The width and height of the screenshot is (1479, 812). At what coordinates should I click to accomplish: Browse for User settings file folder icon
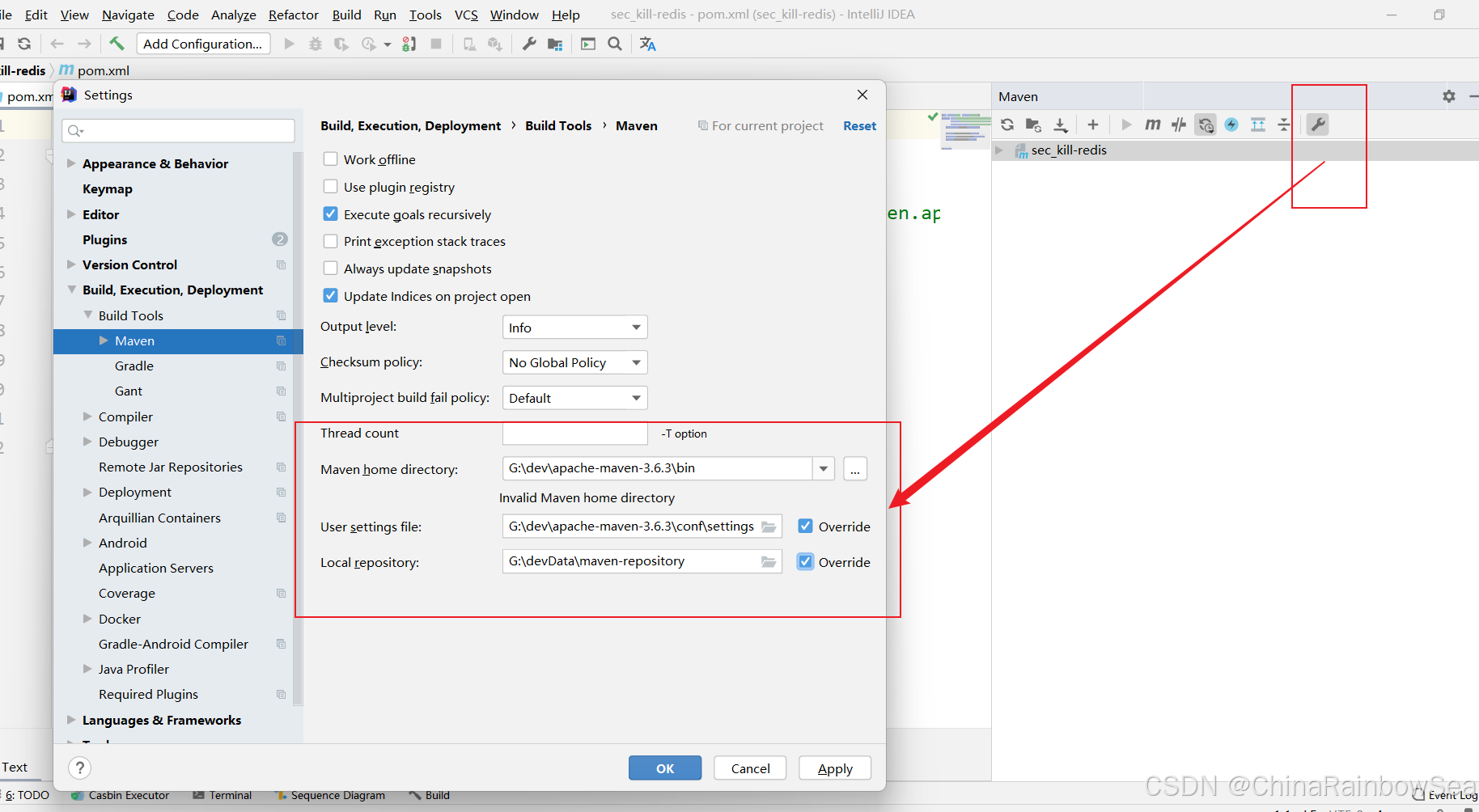769,527
